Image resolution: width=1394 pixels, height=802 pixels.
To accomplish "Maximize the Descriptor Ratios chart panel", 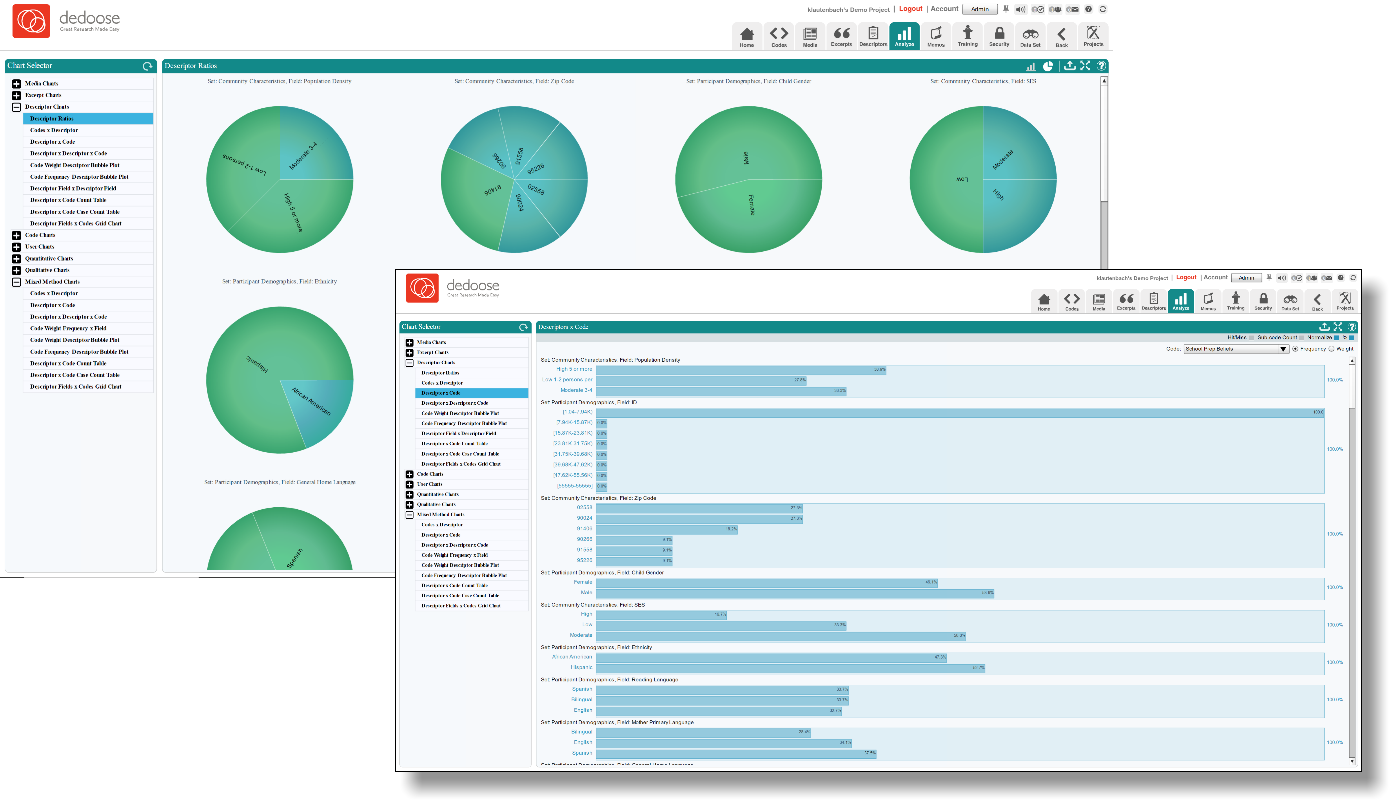I will point(1085,66).
